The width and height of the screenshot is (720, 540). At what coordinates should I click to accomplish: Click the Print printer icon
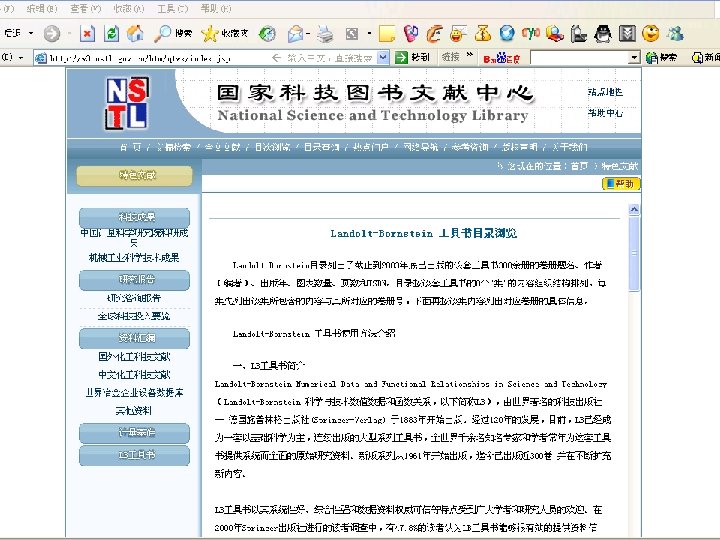tap(325, 34)
